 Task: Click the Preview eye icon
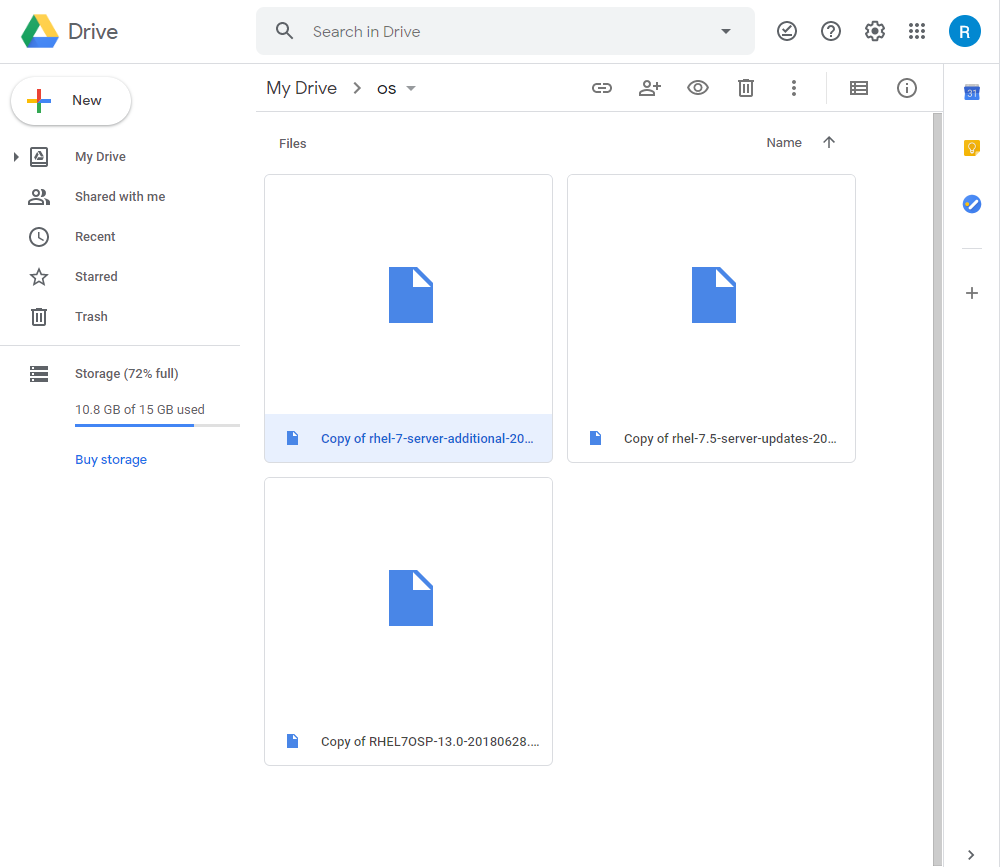[x=698, y=88]
